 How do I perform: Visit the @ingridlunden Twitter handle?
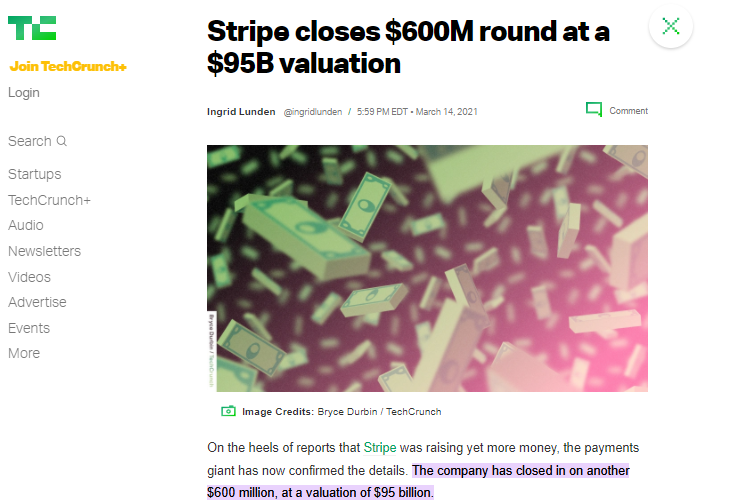312,111
